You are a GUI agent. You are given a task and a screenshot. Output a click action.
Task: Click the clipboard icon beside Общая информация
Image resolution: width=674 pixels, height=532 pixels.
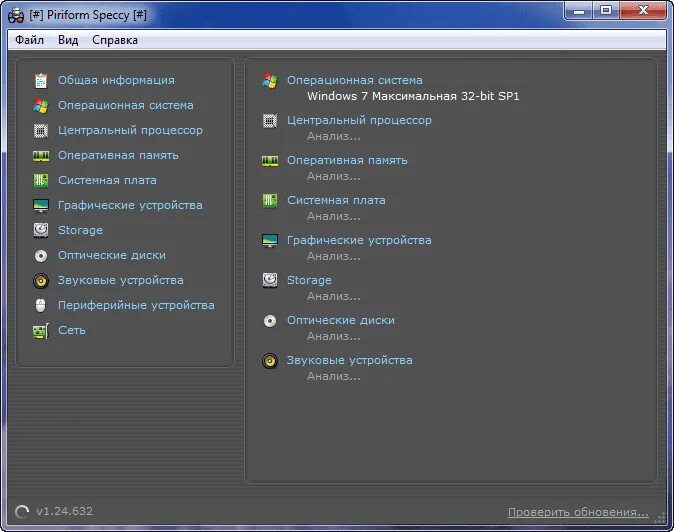41,80
